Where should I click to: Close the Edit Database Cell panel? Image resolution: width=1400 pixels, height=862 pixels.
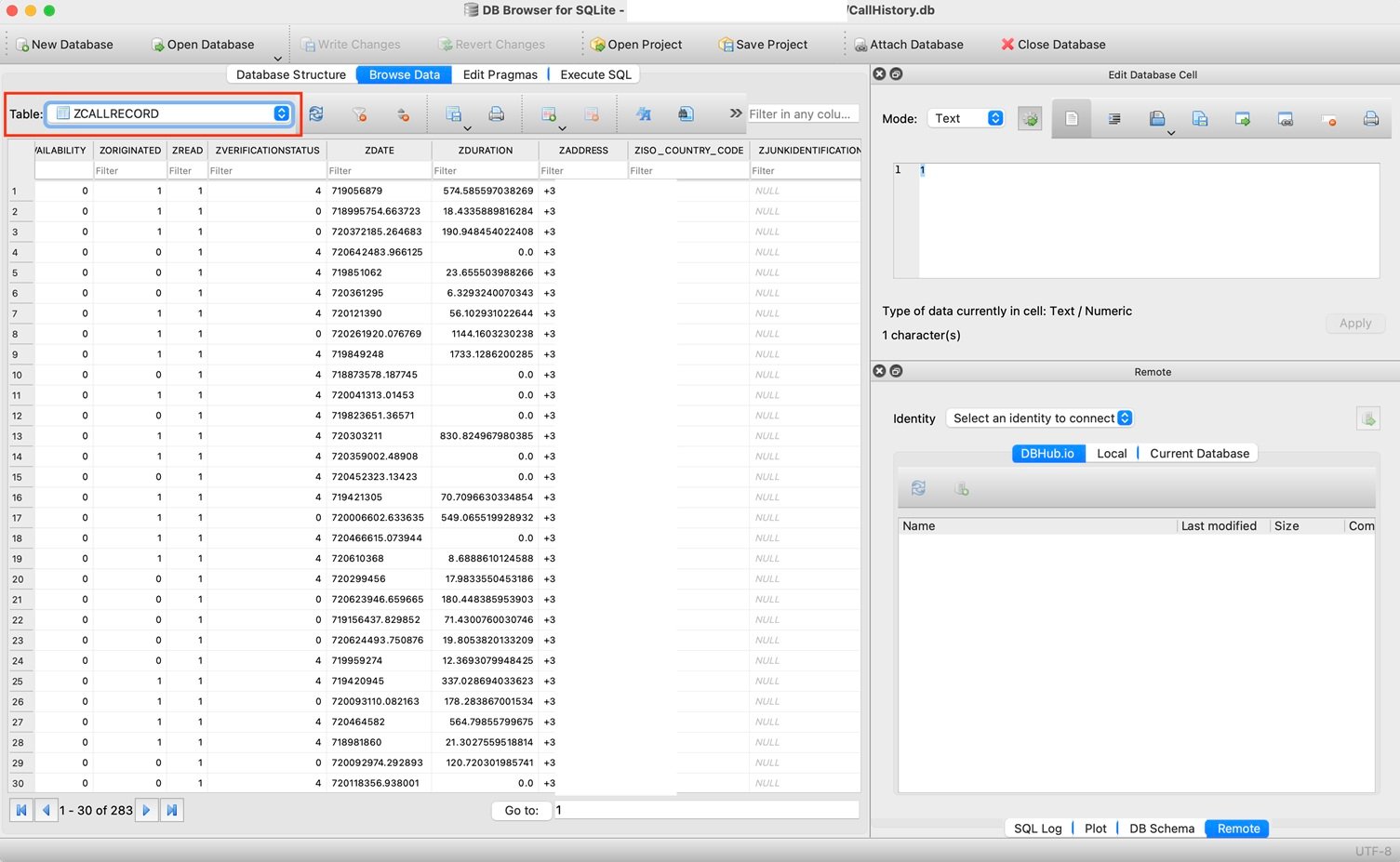pos(879,73)
